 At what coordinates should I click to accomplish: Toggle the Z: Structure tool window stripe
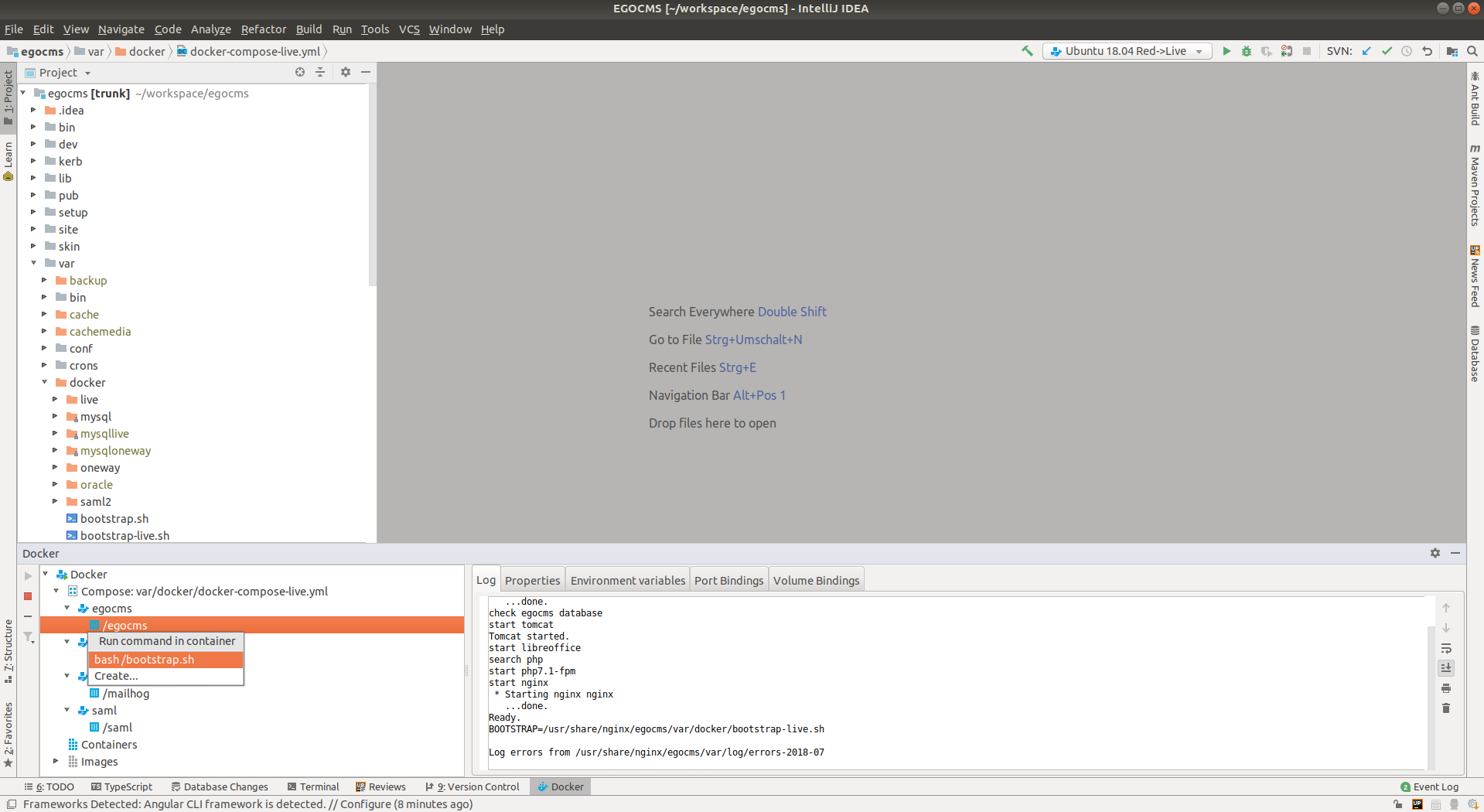point(9,651)
